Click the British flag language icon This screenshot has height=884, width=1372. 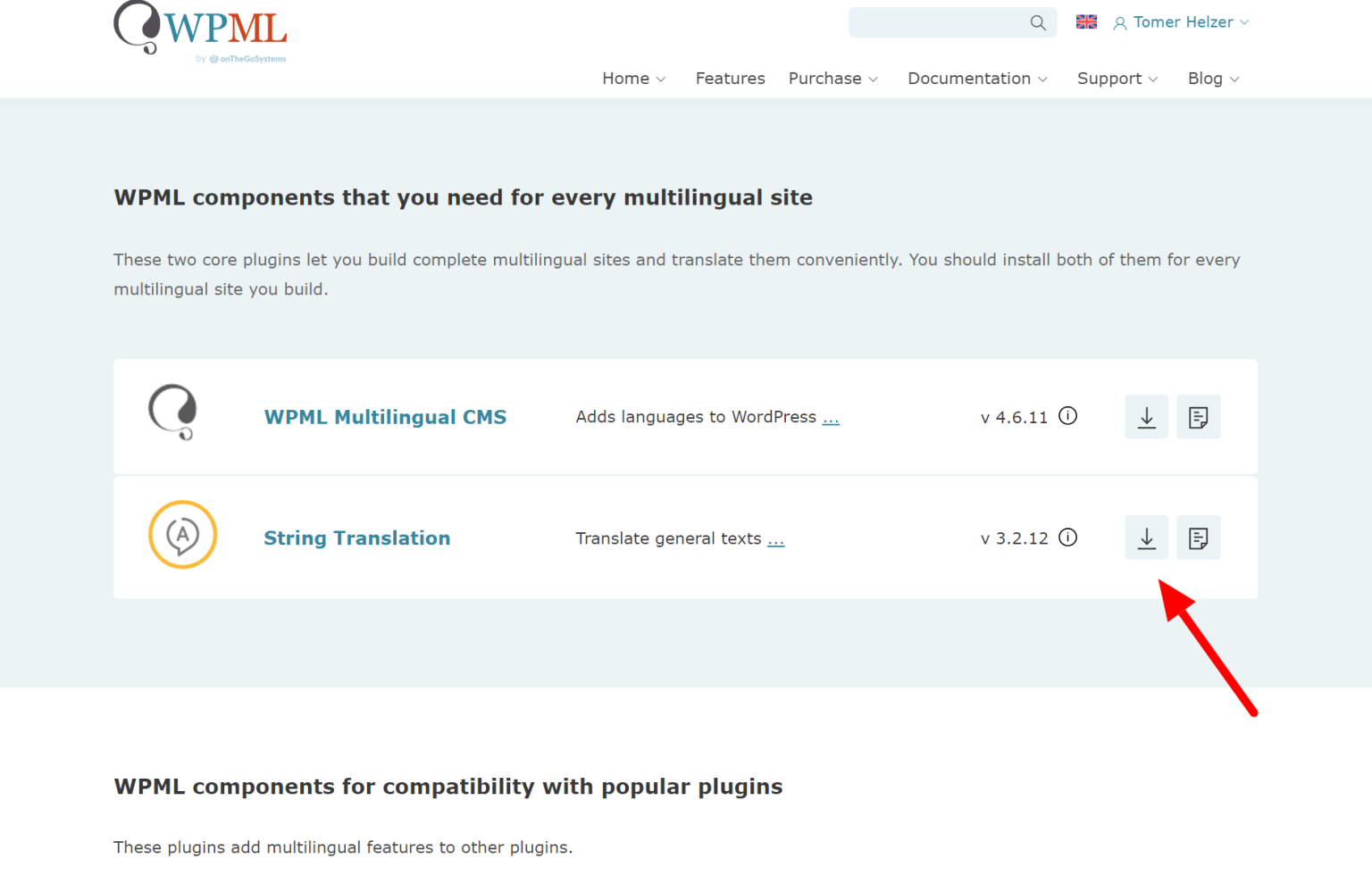click(1086, 21)
